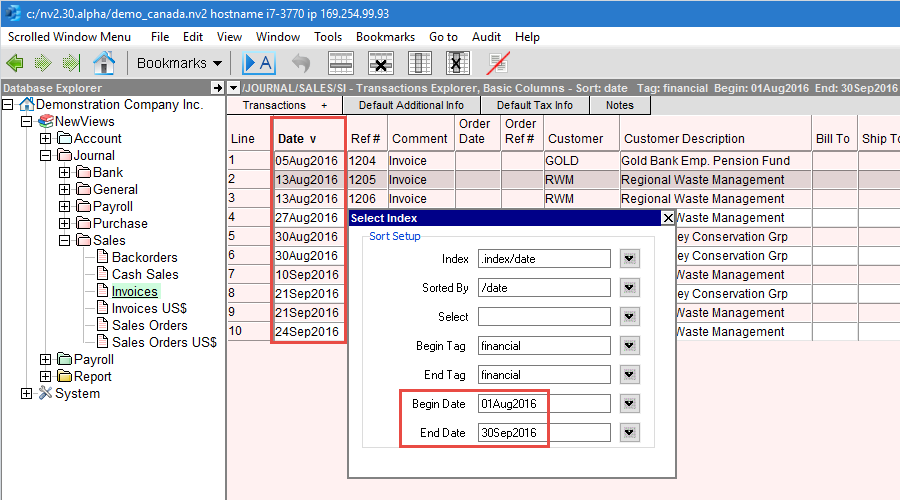Image resolution: width=900 pixels, height=500 pixels.
Task: Click the Customer column header
Action: tap(576, 139)
